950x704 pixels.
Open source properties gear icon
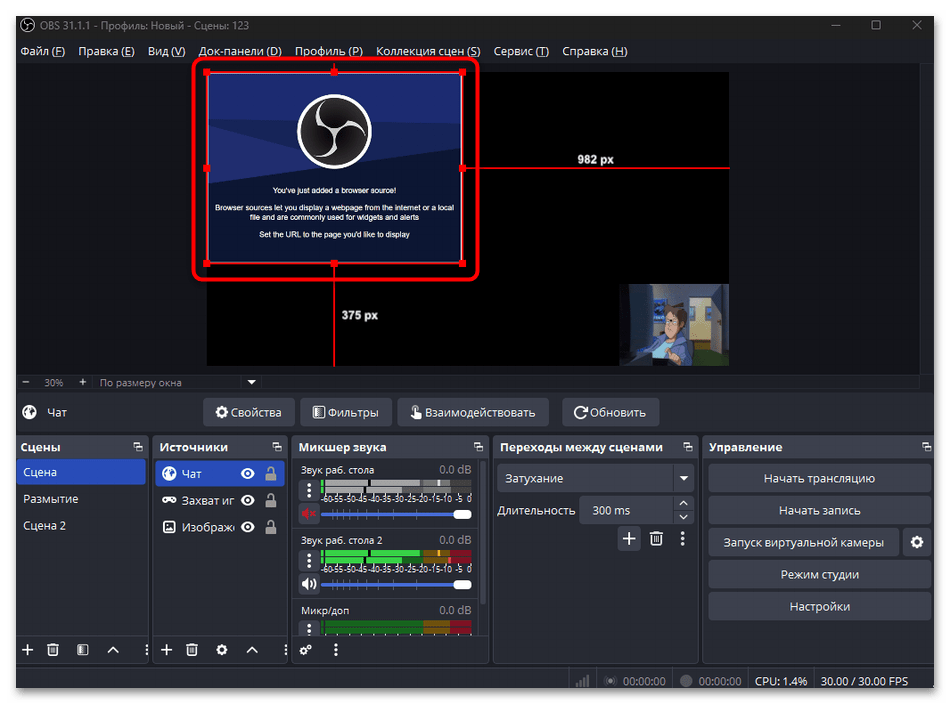click(x=222, y=650)
